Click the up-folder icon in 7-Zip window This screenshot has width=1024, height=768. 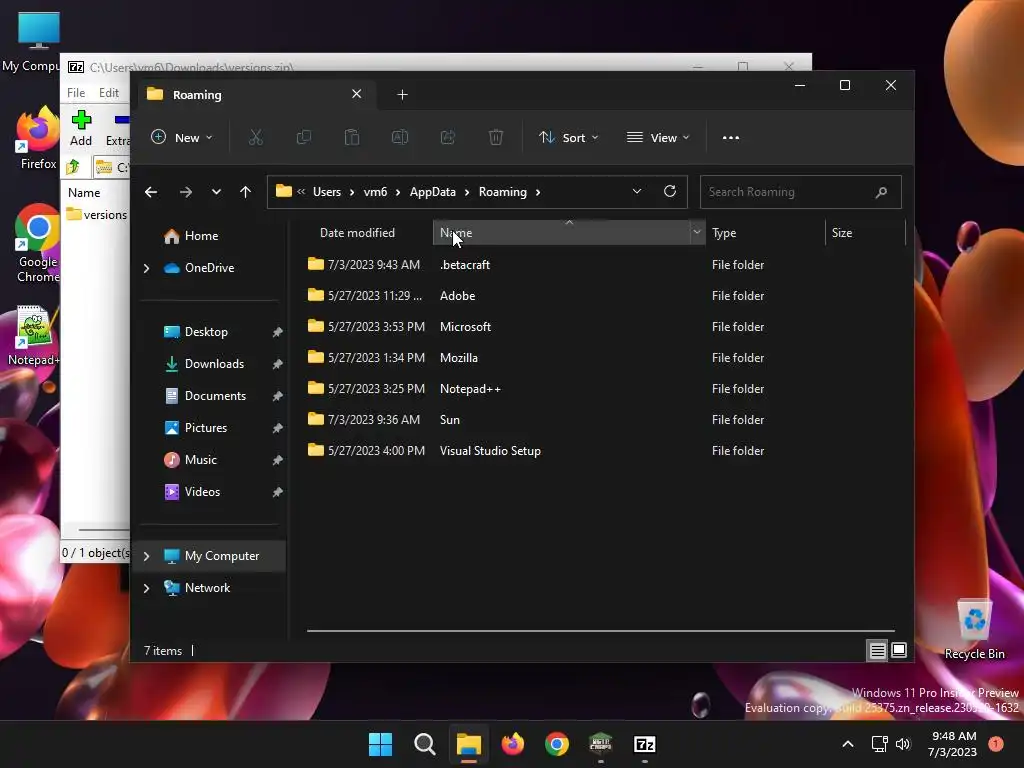(73, 167)
